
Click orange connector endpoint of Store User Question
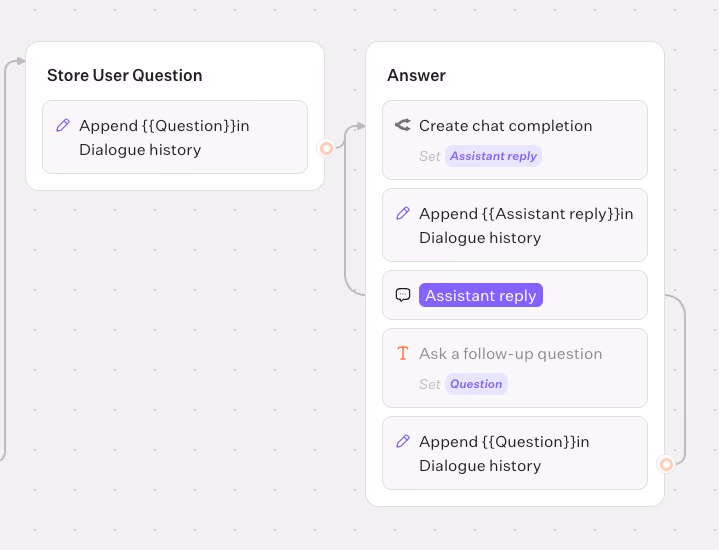(x=325, y=148)
